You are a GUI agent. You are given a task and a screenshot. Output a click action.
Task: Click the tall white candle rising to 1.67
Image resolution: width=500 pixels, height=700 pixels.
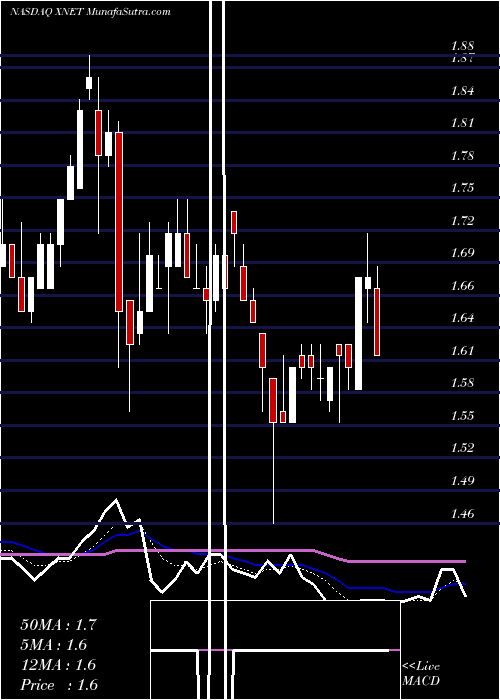click(x=358, y=333)
